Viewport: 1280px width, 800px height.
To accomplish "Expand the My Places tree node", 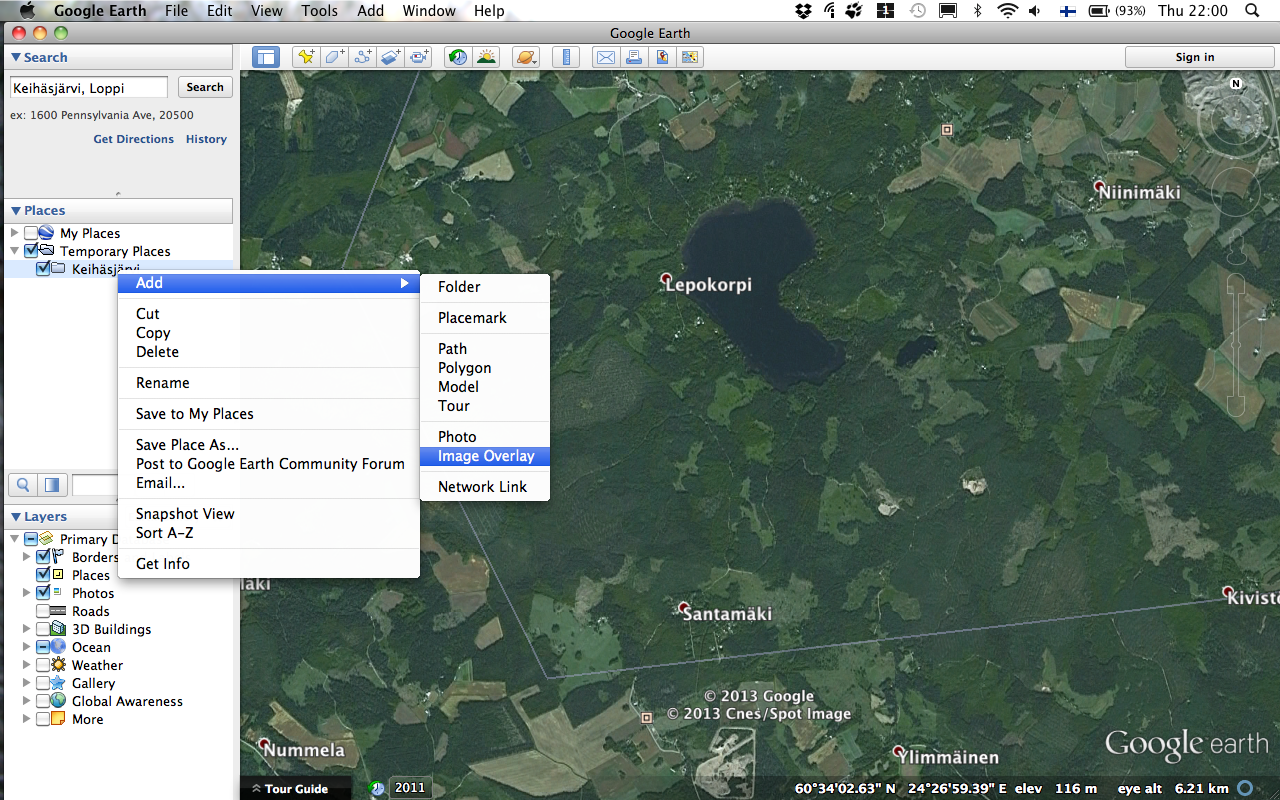I will tap(15, 233).
